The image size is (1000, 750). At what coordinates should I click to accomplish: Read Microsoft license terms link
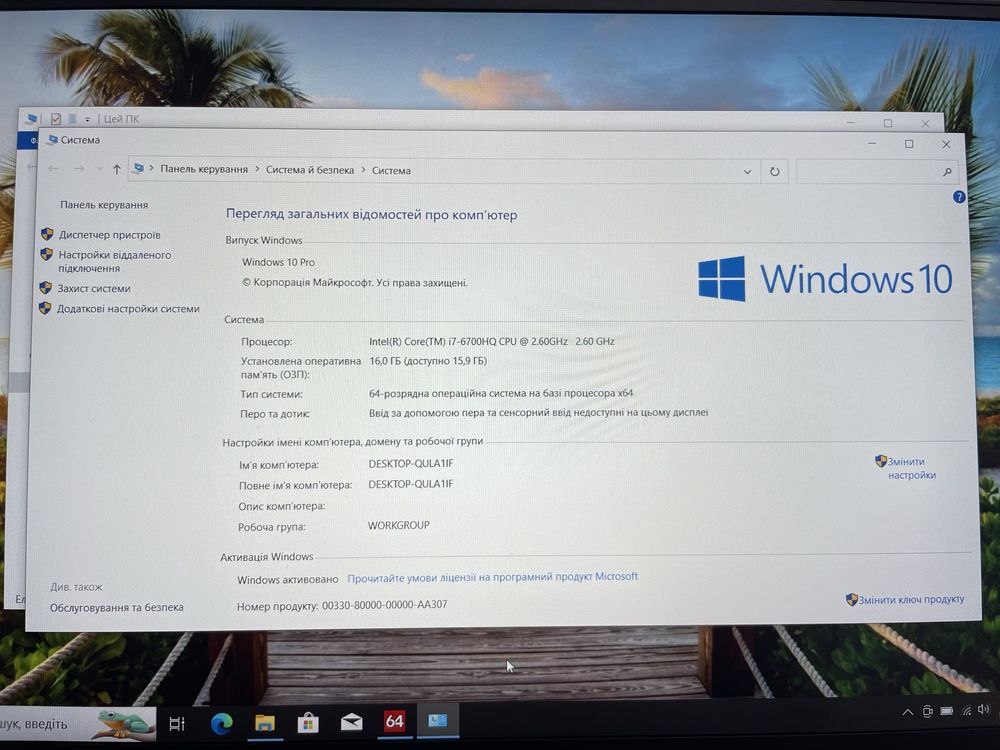click(x=492, y=577)
